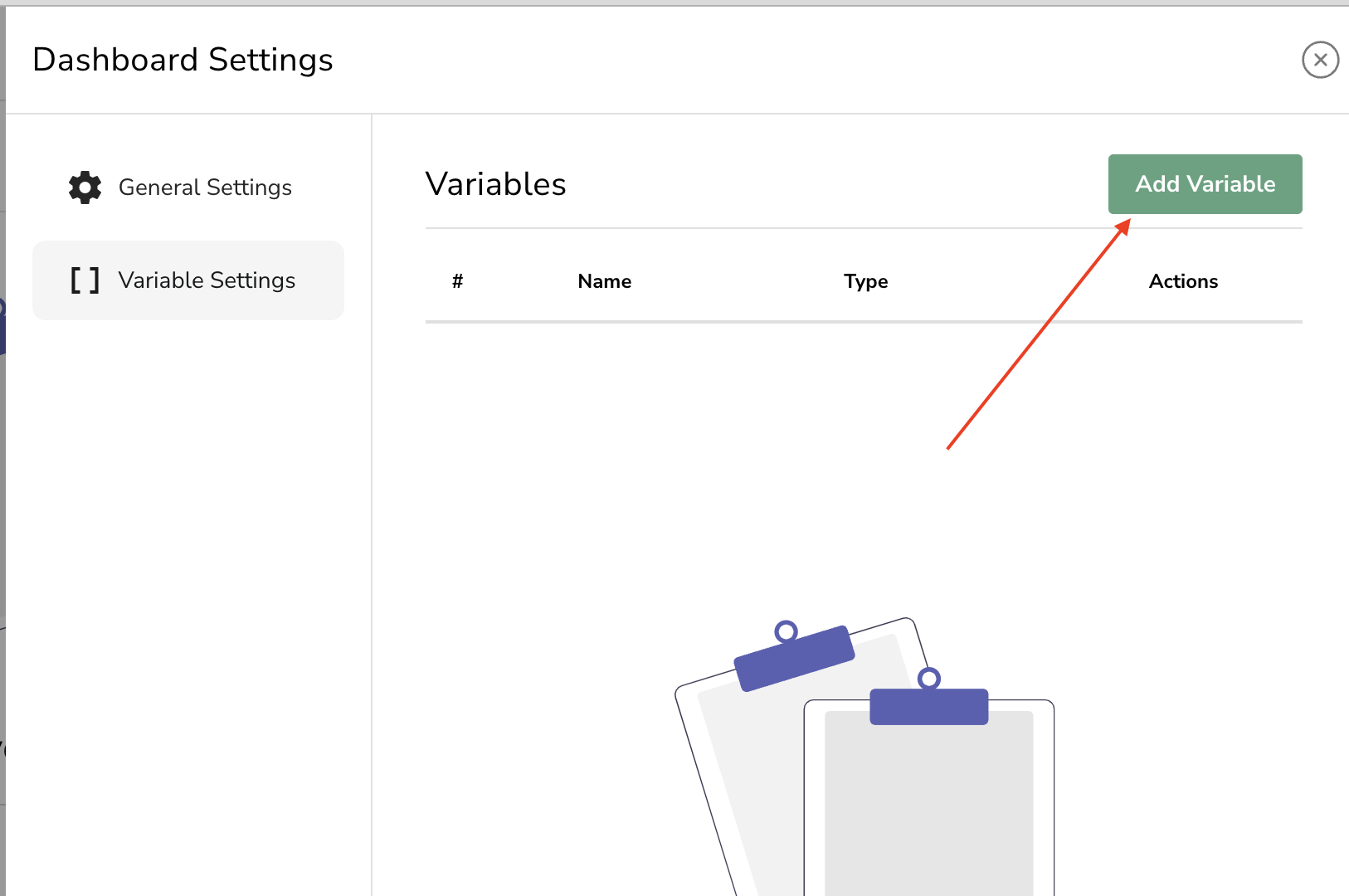This screenshot has width=1349, height=896.
Task: Click the brackets icon beside Variable Settings
Action: pyautogui.click(x=85, y=280)
